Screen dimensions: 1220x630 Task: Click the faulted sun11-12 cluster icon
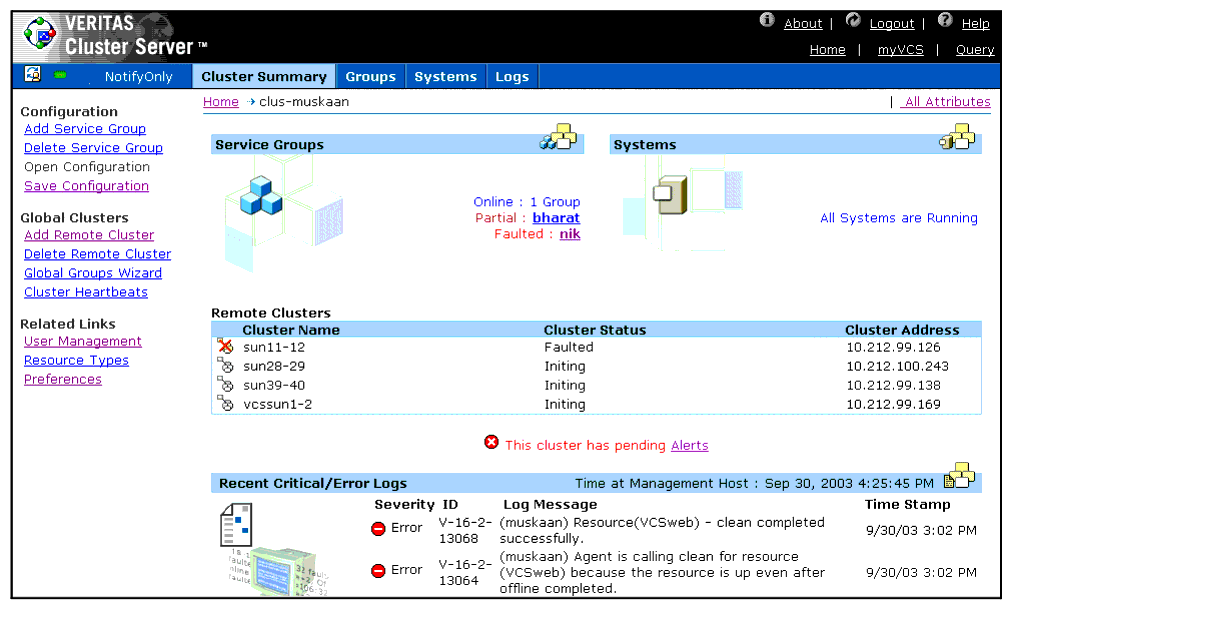[x=225, y=347]
